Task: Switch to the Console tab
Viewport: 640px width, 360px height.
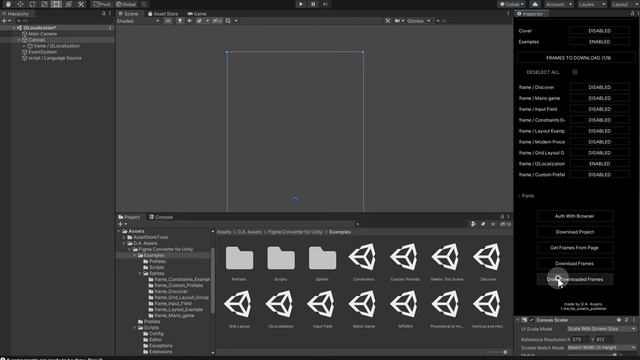Action: (x=161, y=217)
